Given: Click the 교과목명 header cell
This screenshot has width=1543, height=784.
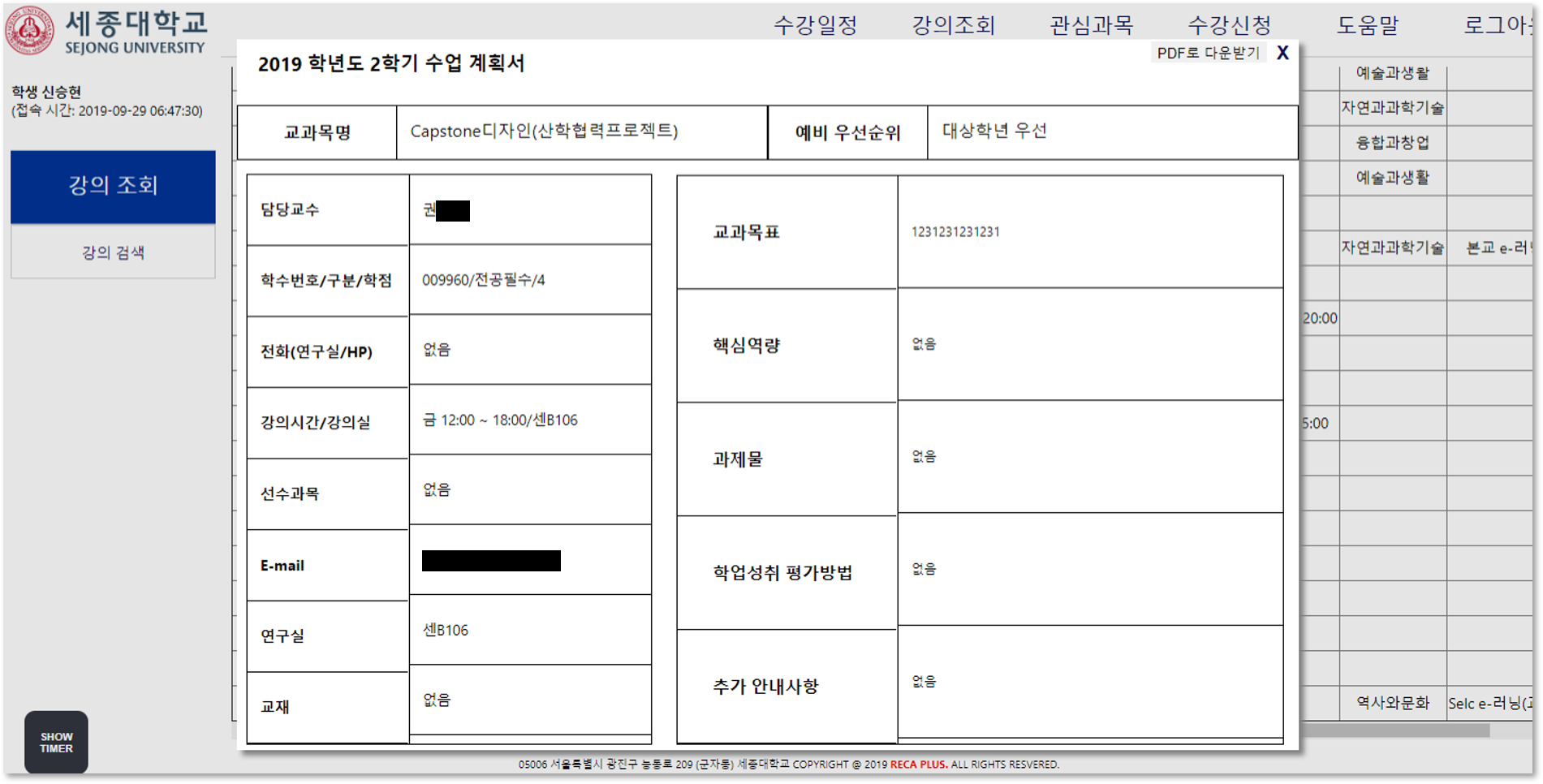Looking at the screenshot, I should pyautogui.click(x=317, y=132).
